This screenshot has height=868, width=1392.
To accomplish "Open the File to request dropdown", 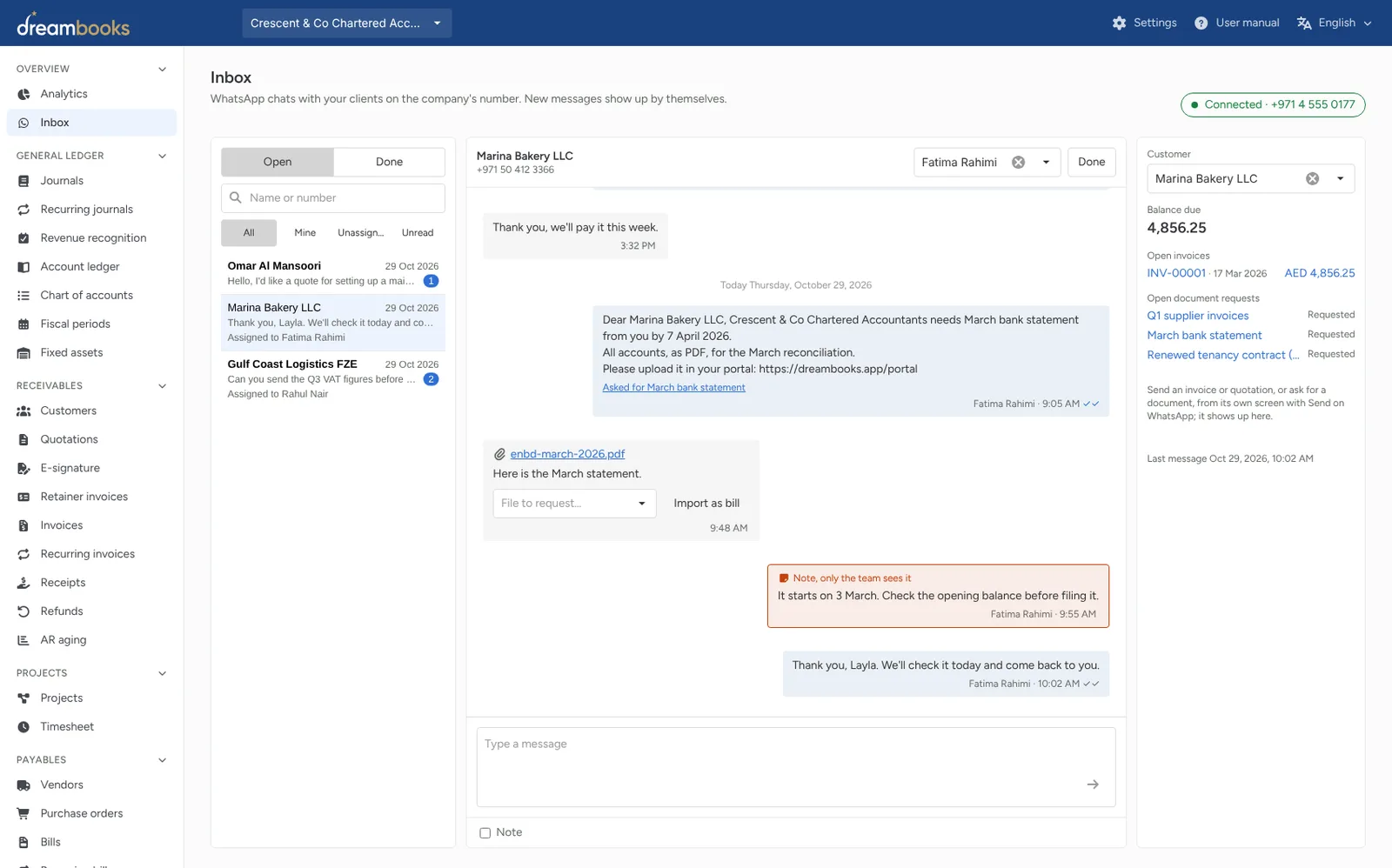I will pos(574,504).
